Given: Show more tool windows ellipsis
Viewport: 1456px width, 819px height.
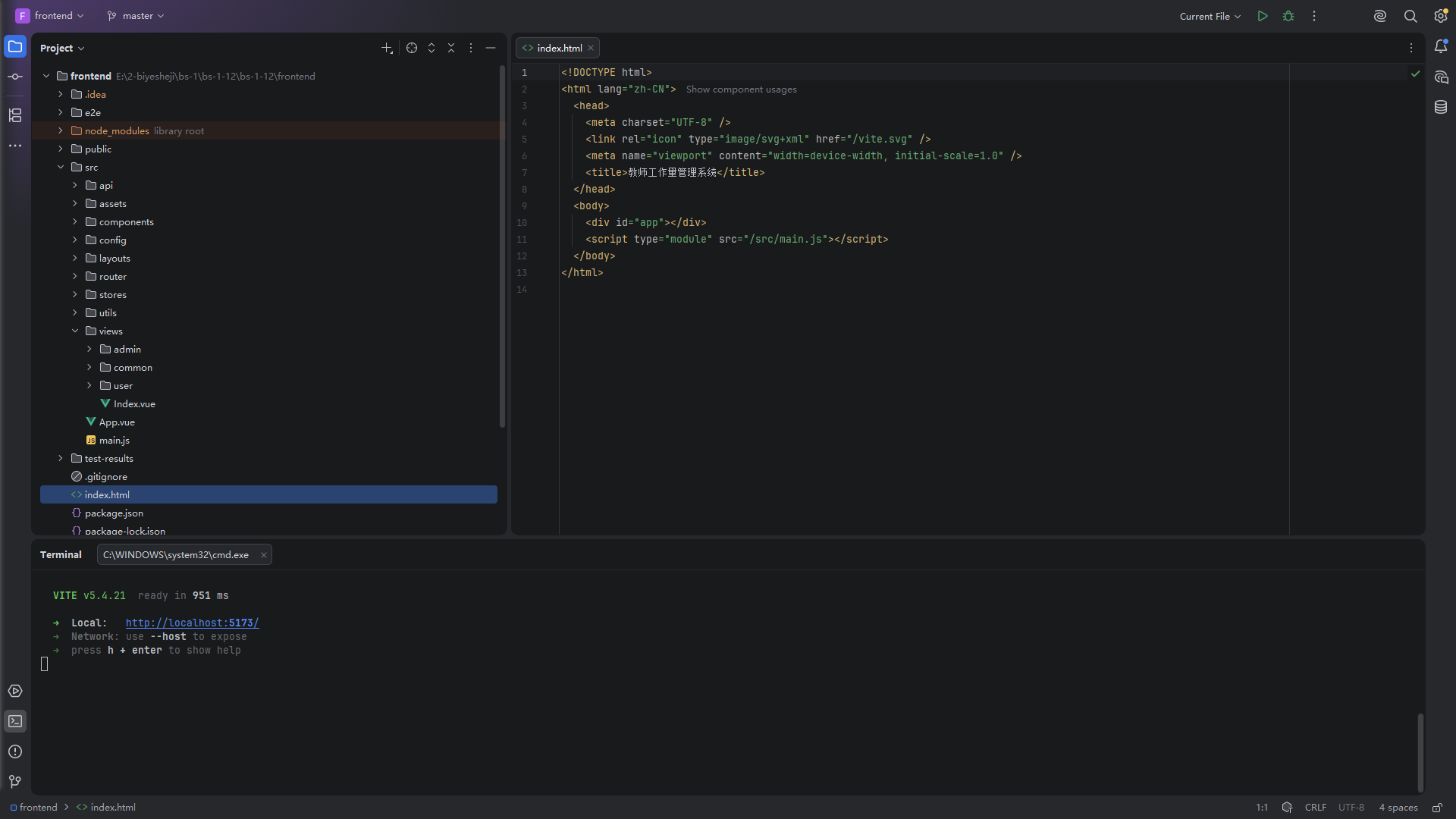Looking at the screenshot, I should (15, 146).
